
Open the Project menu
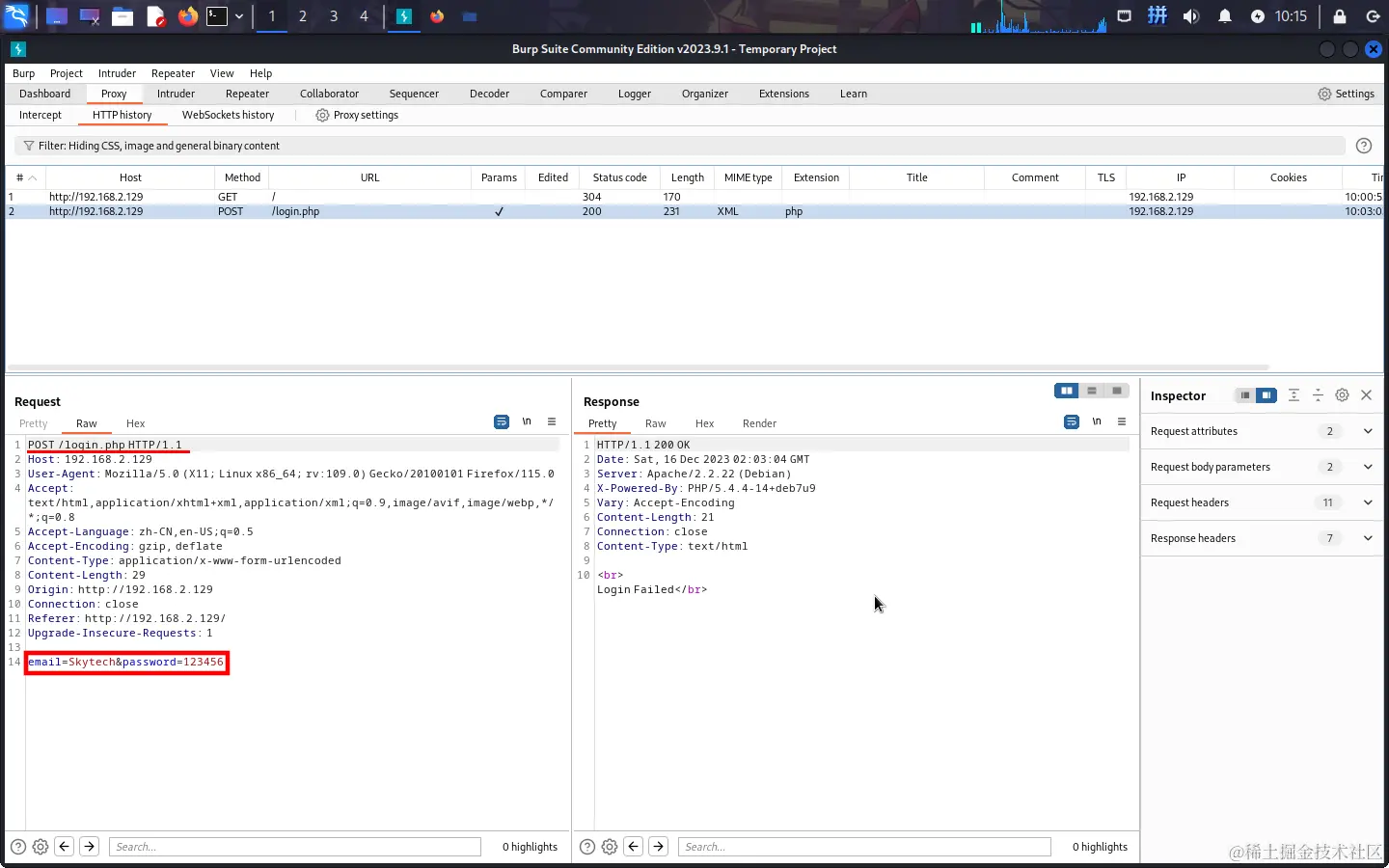point(67,73)
